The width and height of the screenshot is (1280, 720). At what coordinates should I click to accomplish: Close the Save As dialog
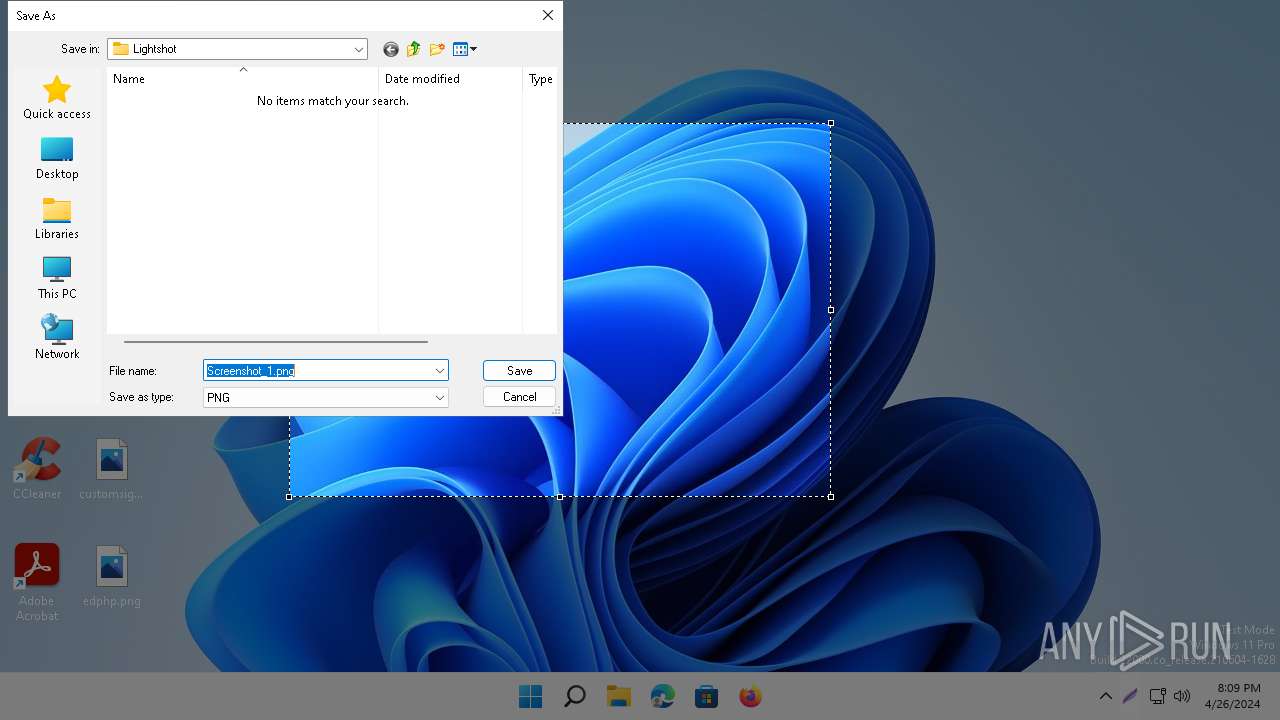(548, 15)
